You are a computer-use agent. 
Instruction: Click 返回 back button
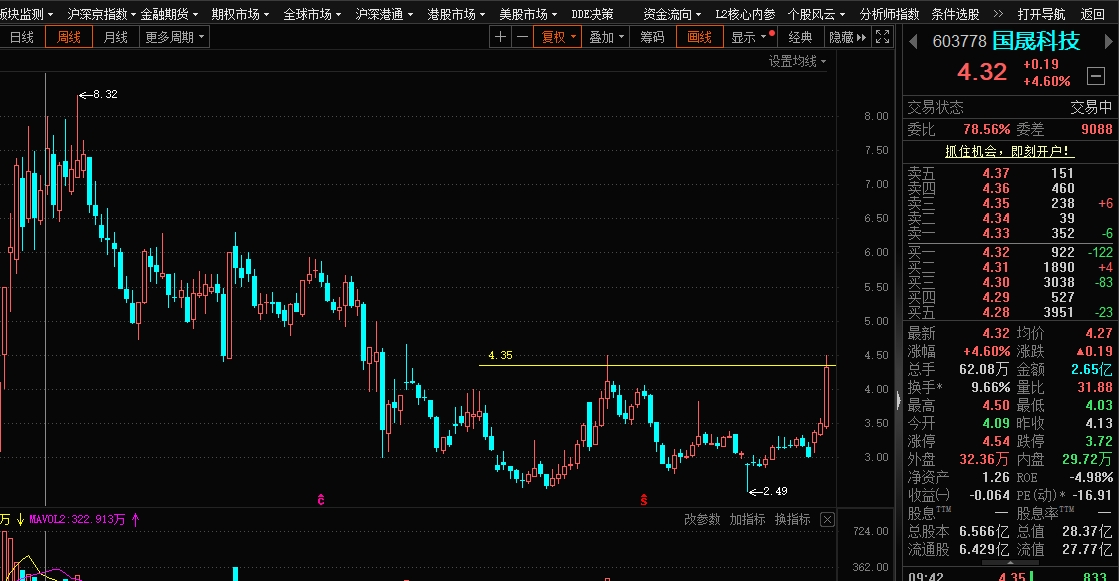click(1093, 14)
